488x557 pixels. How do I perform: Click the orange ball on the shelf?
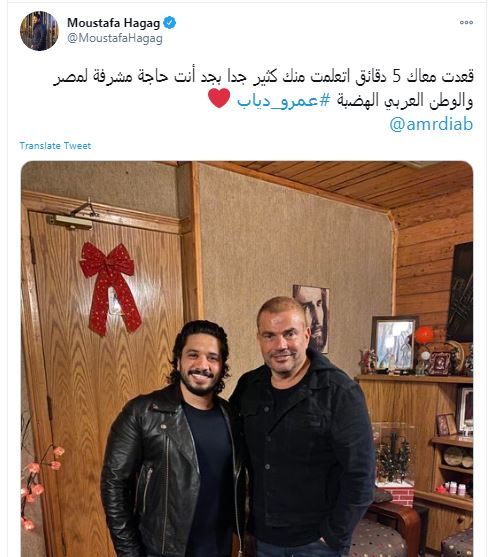tap(424, 335)
